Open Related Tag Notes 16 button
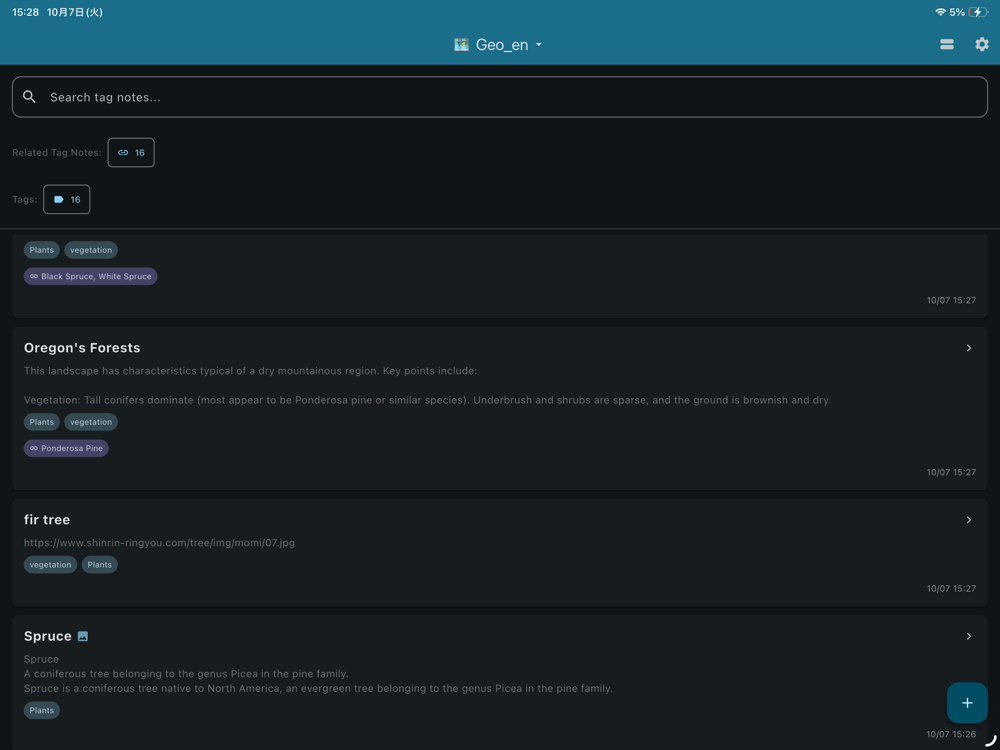1000x750 pixels. tap(131, 152)
